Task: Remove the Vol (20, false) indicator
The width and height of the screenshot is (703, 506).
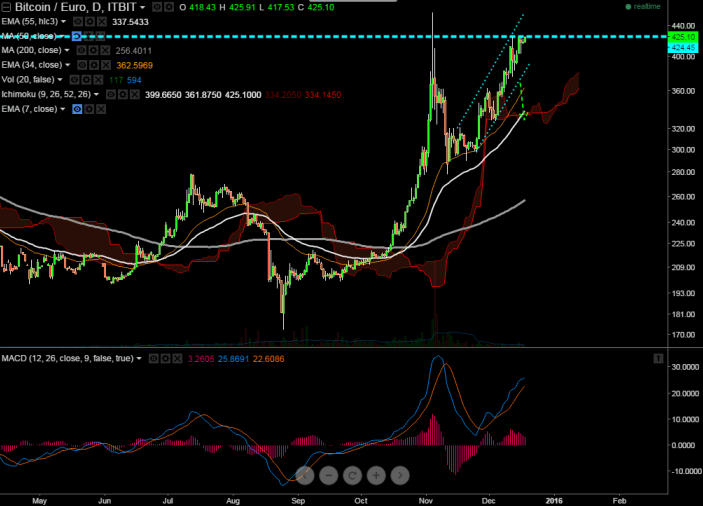Action: click(99, 80)
